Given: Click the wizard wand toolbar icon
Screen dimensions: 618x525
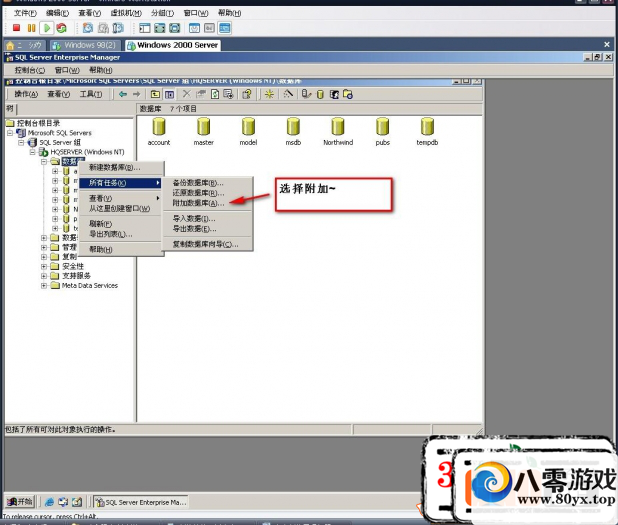Looking at the screenshot, I should tap(288, 94).
